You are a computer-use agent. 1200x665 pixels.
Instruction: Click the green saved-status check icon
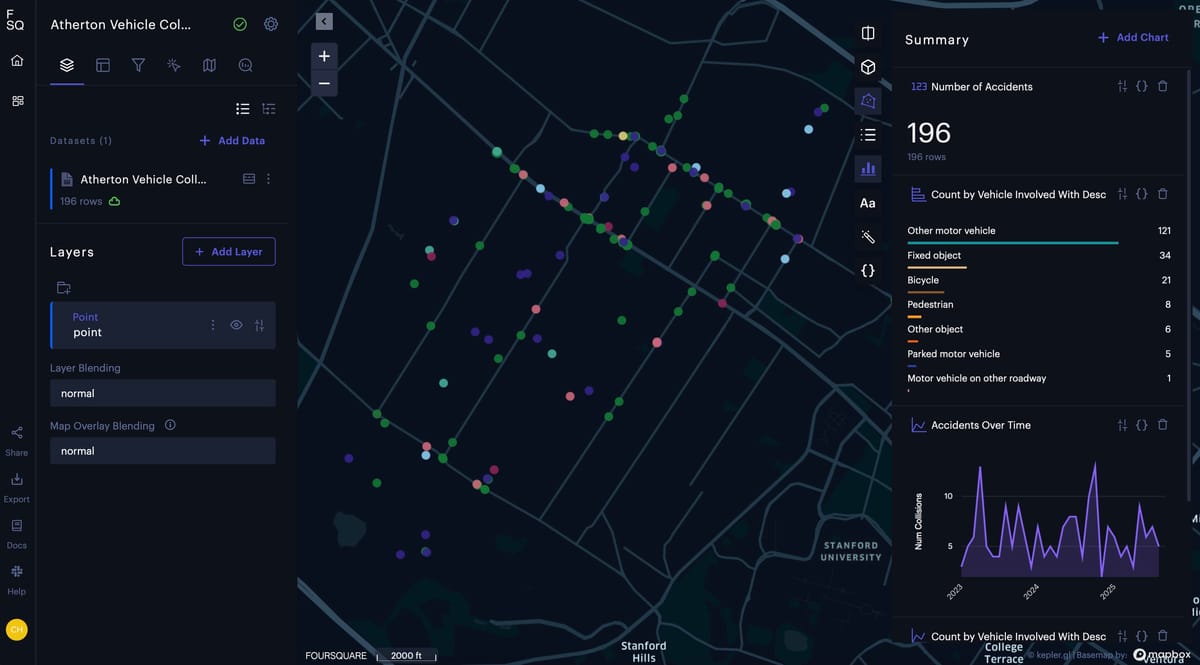[x=240, y=24]
